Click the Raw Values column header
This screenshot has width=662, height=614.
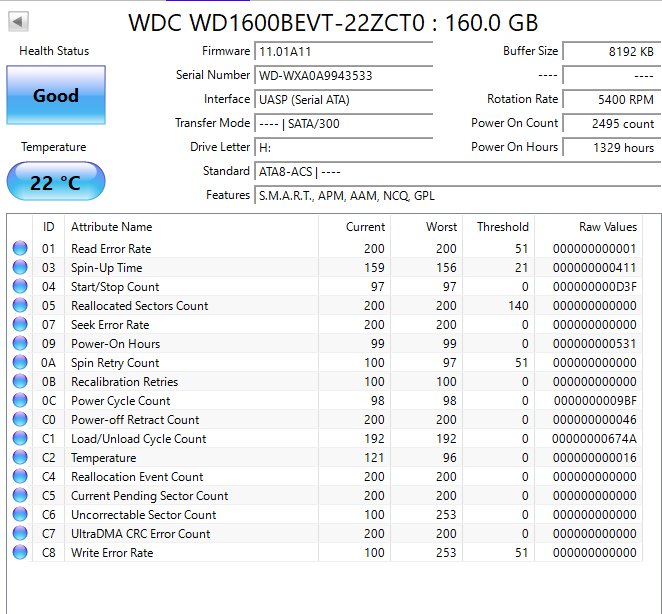click(589, 227)
